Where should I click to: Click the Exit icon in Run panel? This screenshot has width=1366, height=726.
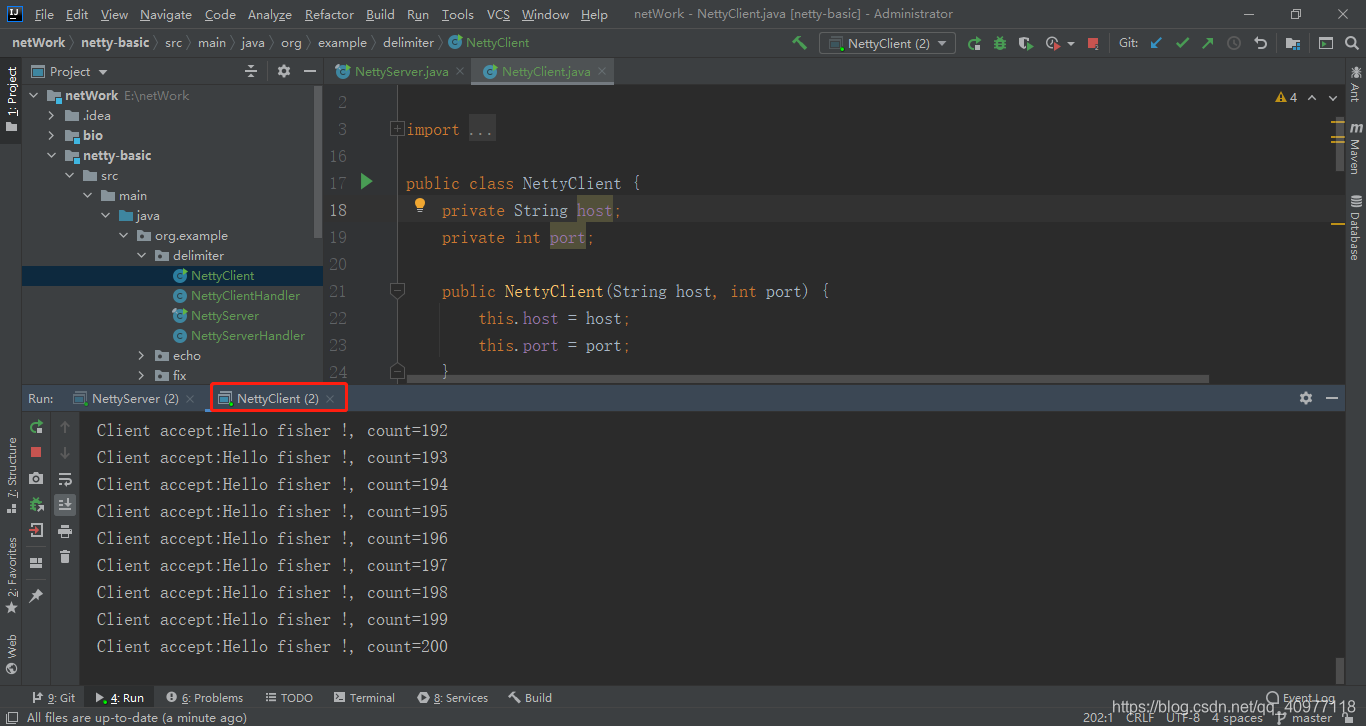pyautogui.click(x=36, y=531)
